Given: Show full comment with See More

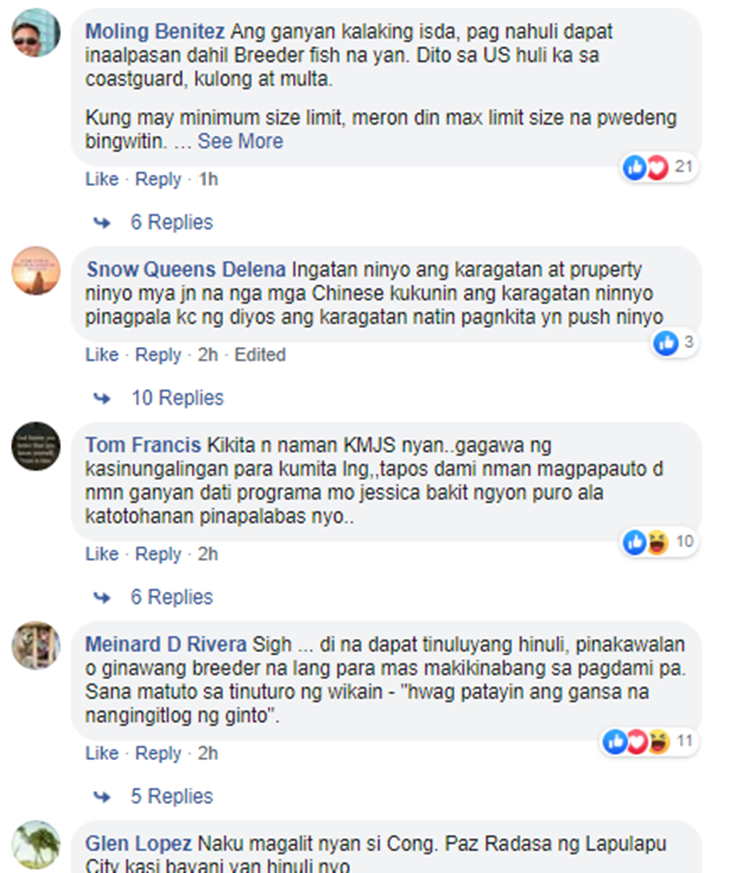Looking at the screenshot, I should pyautogui.click(x=240, y=141).
